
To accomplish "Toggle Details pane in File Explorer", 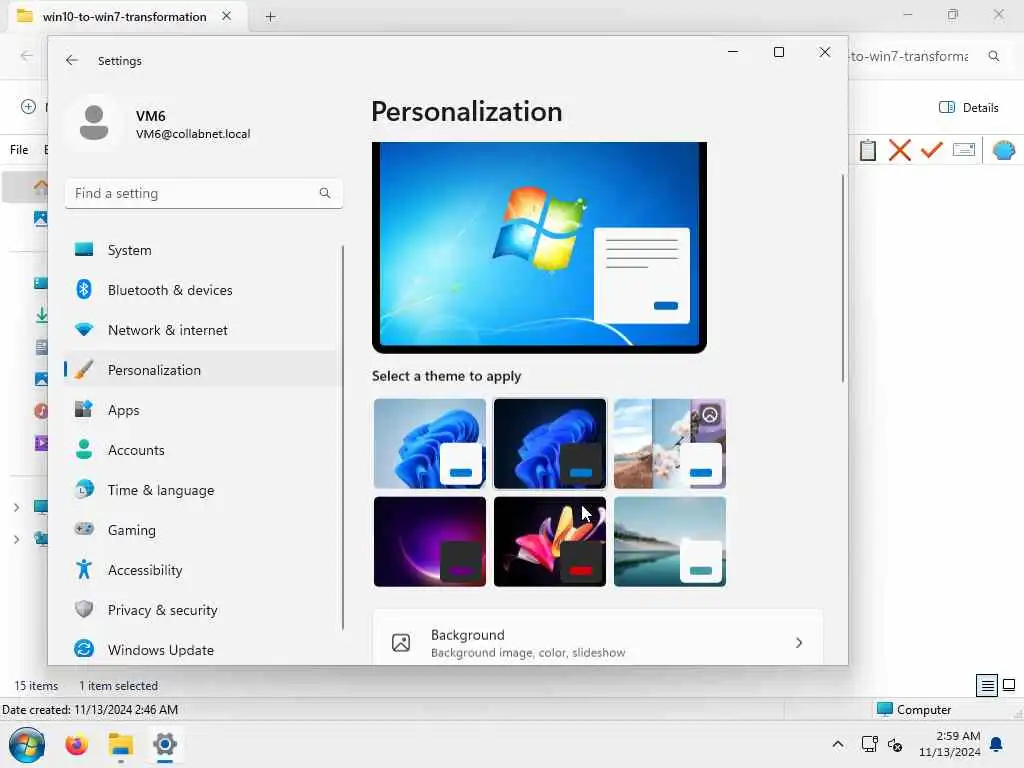I will [x=968, y=108].
